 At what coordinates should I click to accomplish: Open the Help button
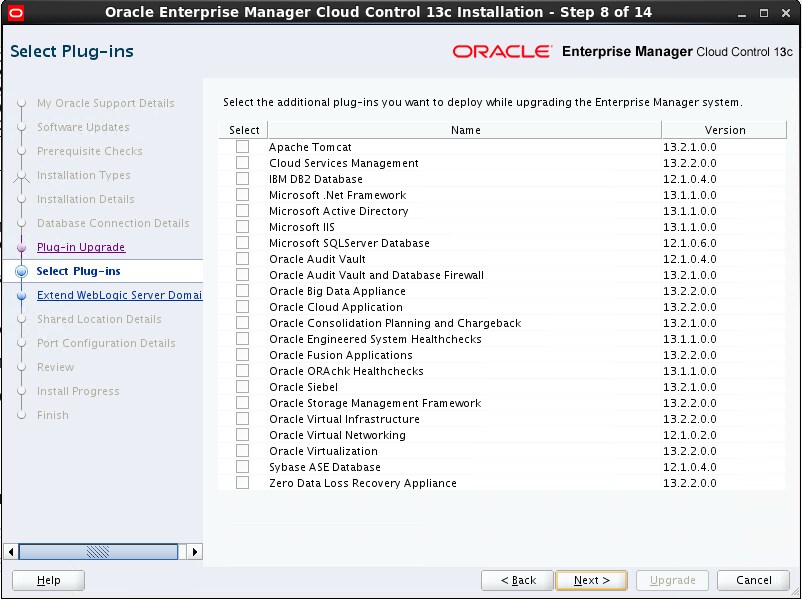[49, 580]
